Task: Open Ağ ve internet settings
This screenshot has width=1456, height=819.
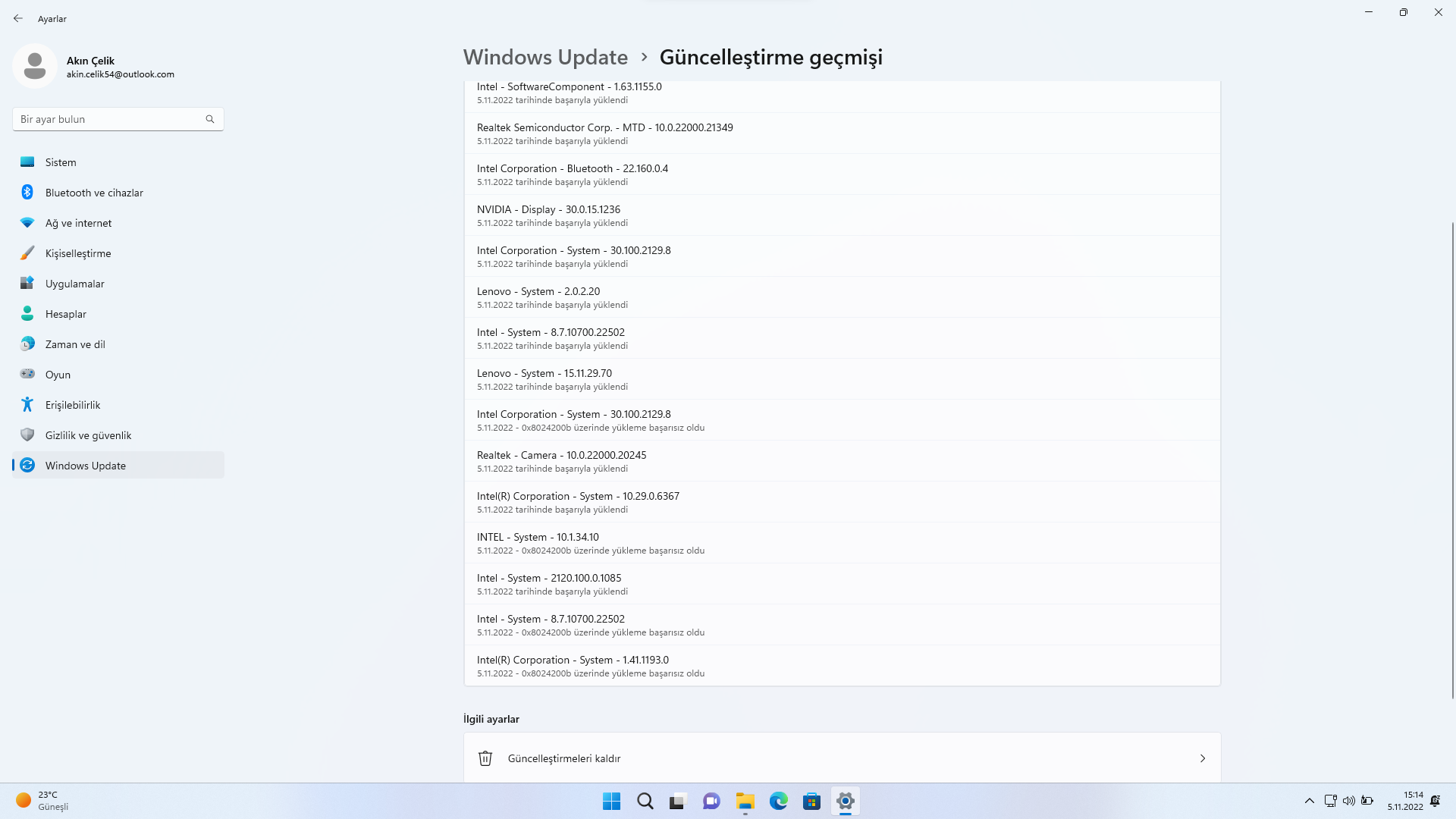Action: click(78, 223)
